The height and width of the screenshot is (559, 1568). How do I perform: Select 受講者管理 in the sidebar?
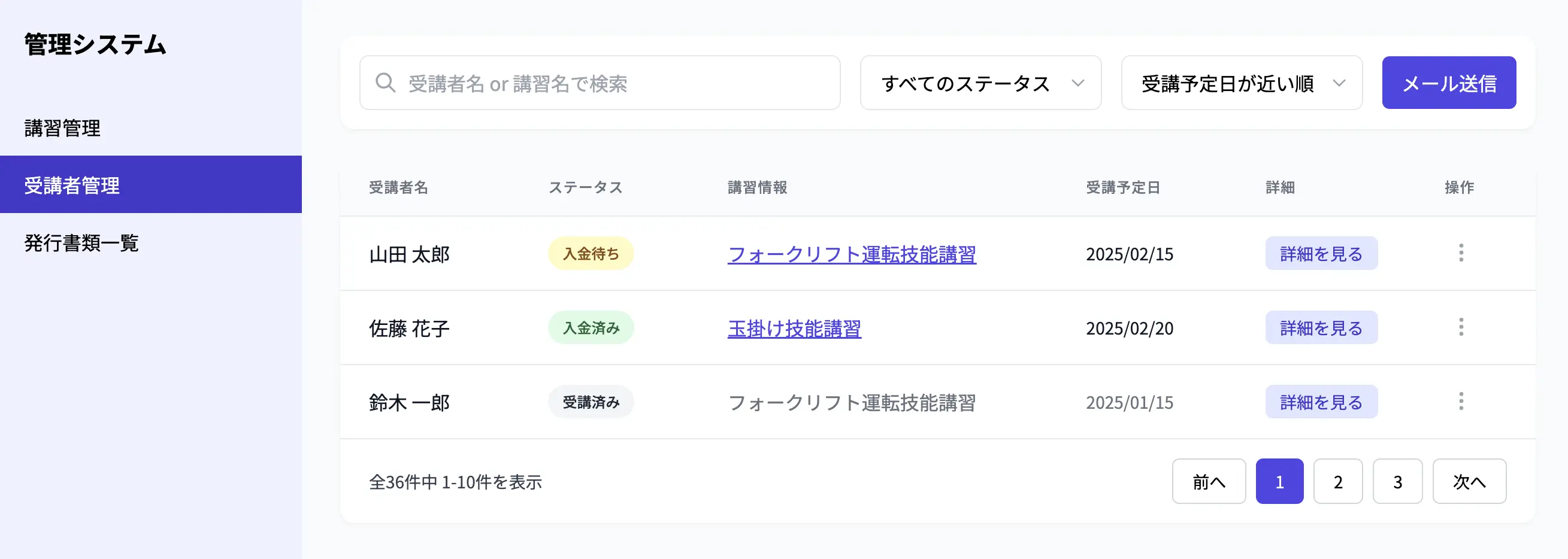(71, 186)
